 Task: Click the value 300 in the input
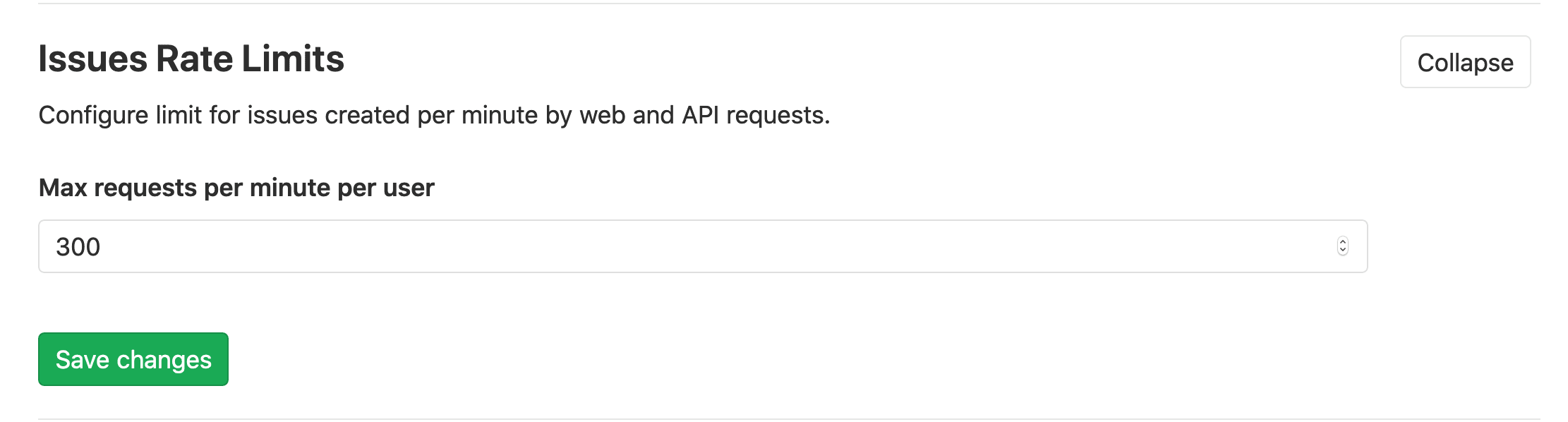[x=78, y=247]
